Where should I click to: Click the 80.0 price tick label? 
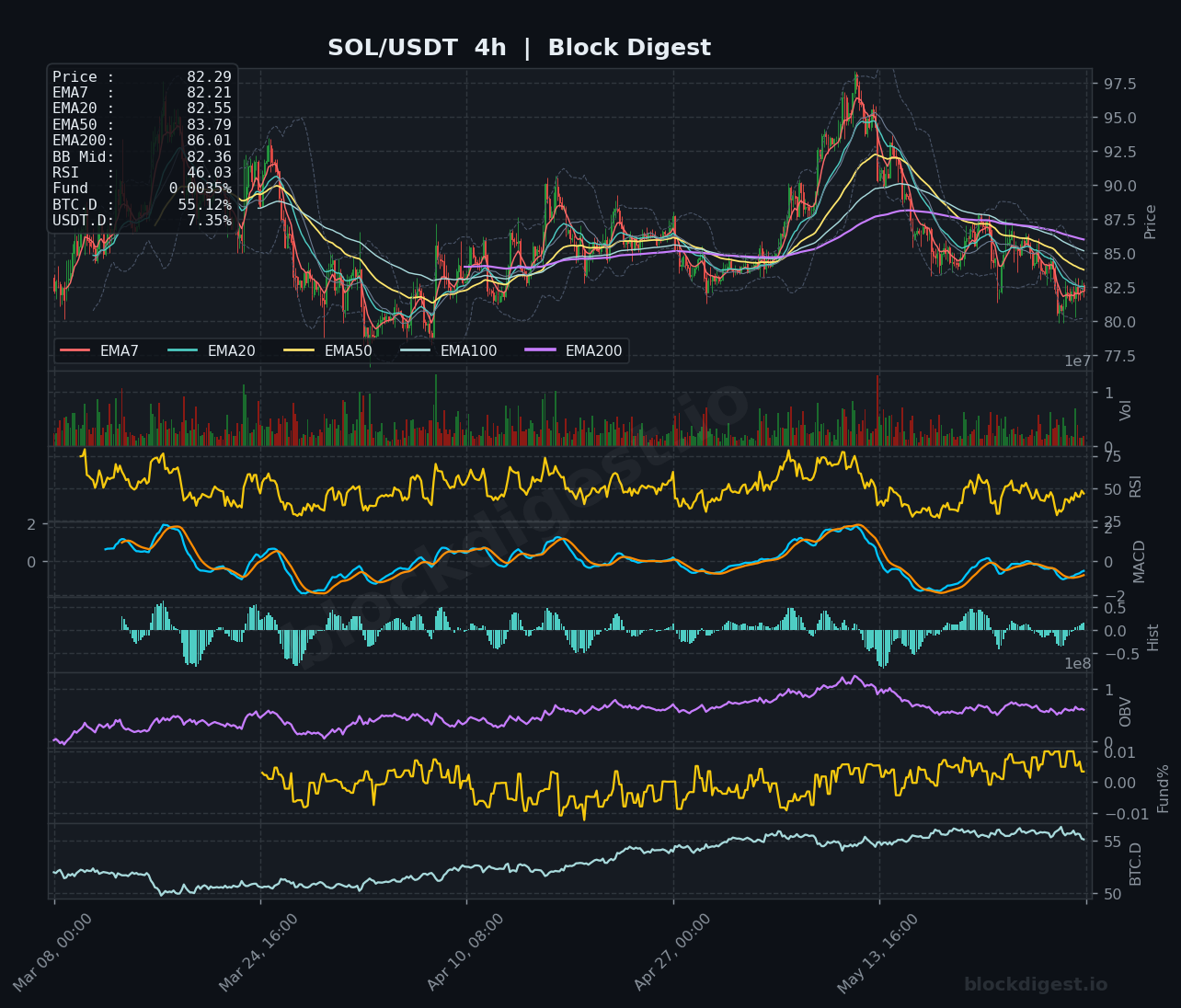1119,322
